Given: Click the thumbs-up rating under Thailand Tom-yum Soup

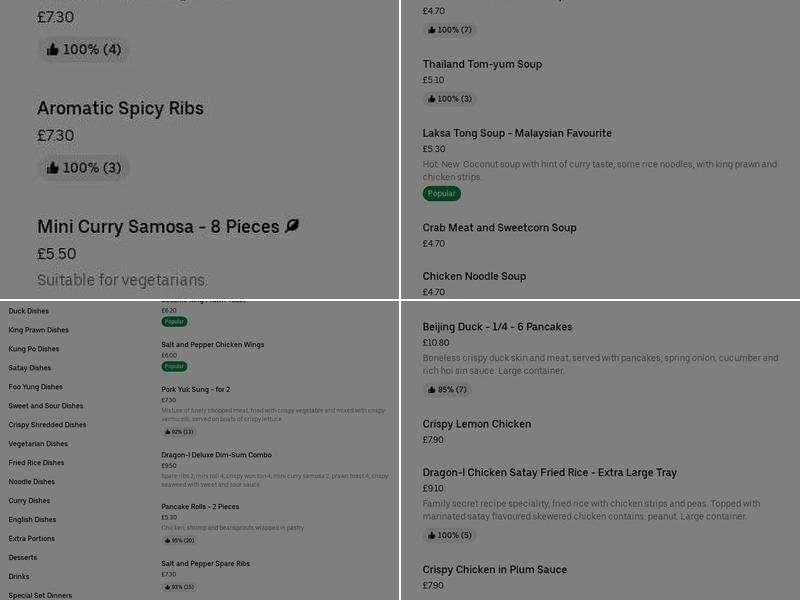Looking at the screenshot, I should [449, 99].
